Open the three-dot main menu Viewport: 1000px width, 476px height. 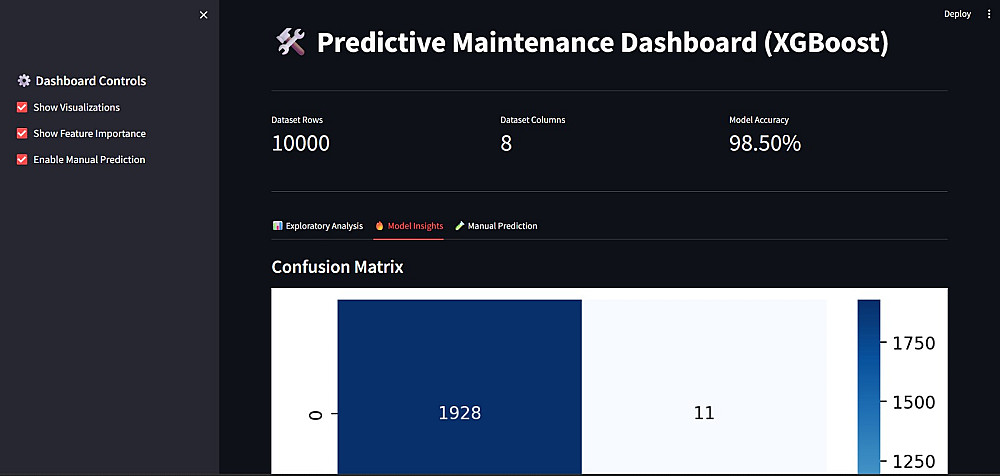[989, 14]
